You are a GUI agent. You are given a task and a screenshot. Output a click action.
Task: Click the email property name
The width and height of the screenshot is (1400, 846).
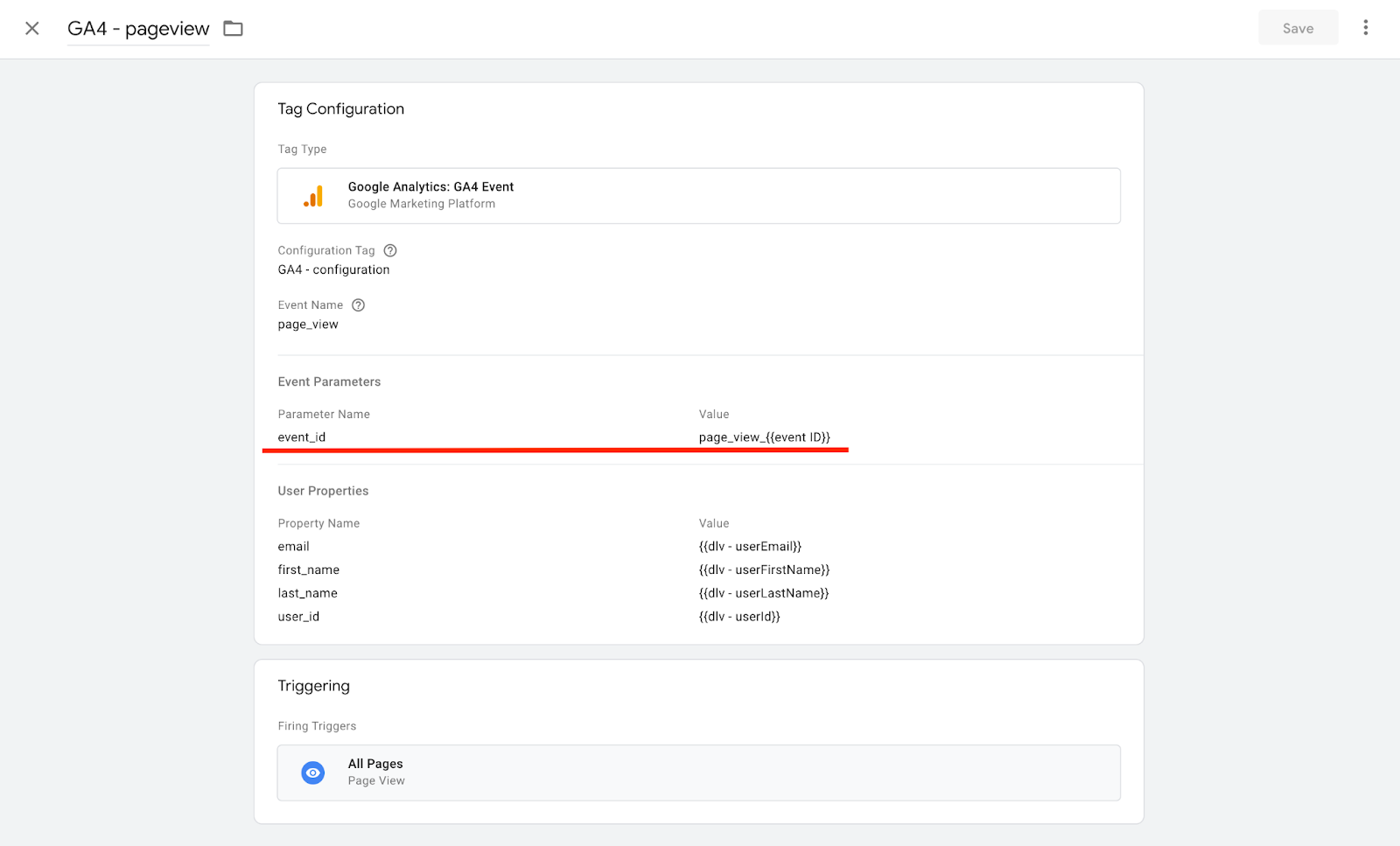click(x=293, y=546)
